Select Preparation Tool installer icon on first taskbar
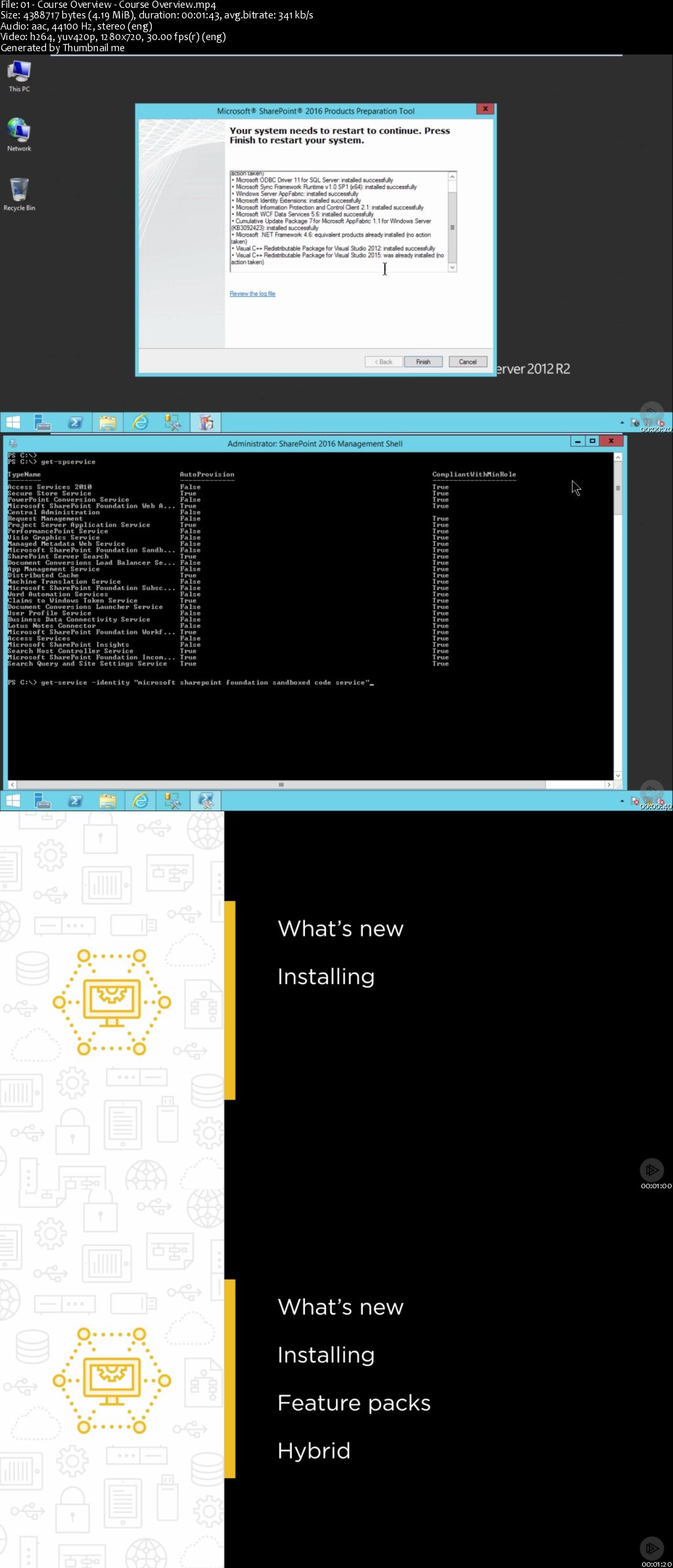 [206, 422]
